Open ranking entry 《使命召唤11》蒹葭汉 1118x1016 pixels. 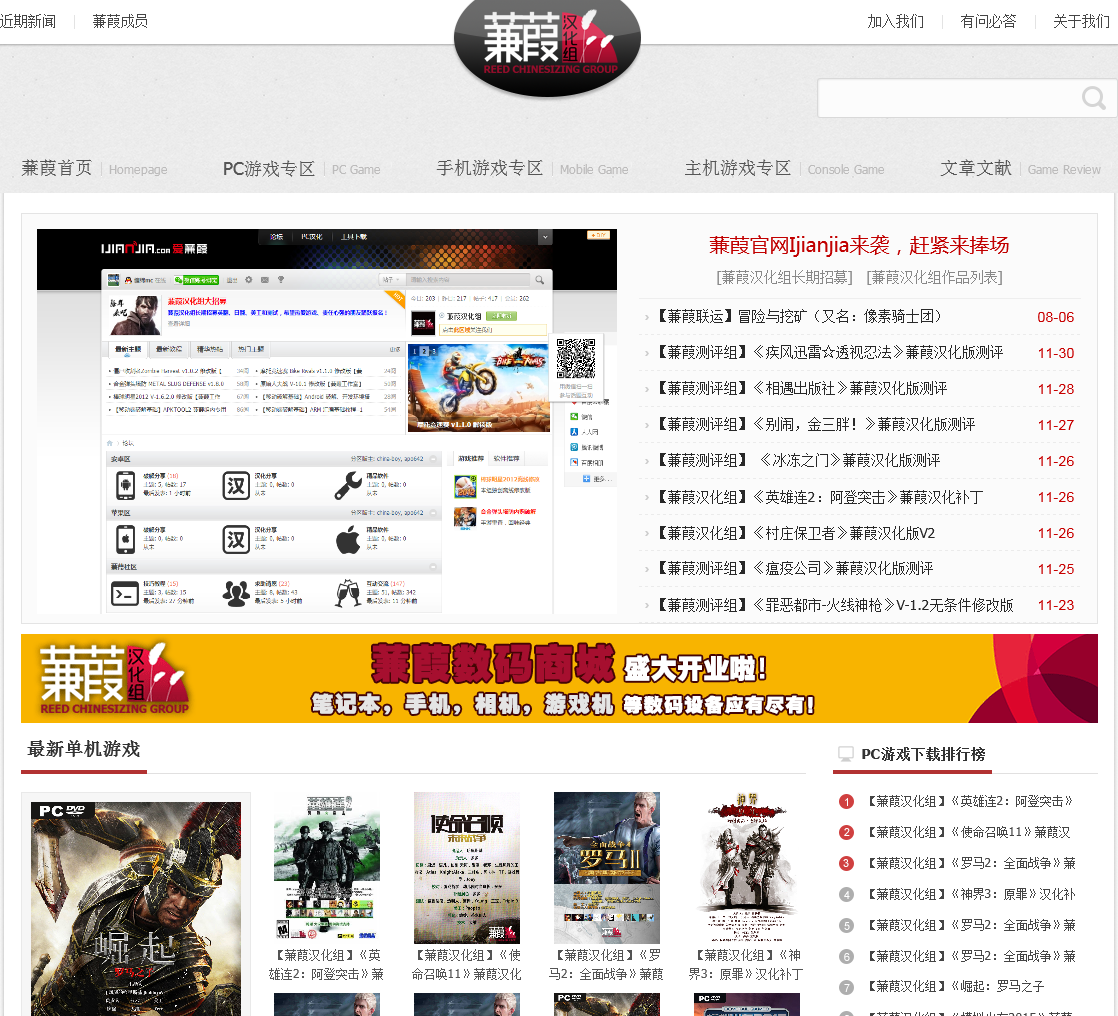[968, 832]
